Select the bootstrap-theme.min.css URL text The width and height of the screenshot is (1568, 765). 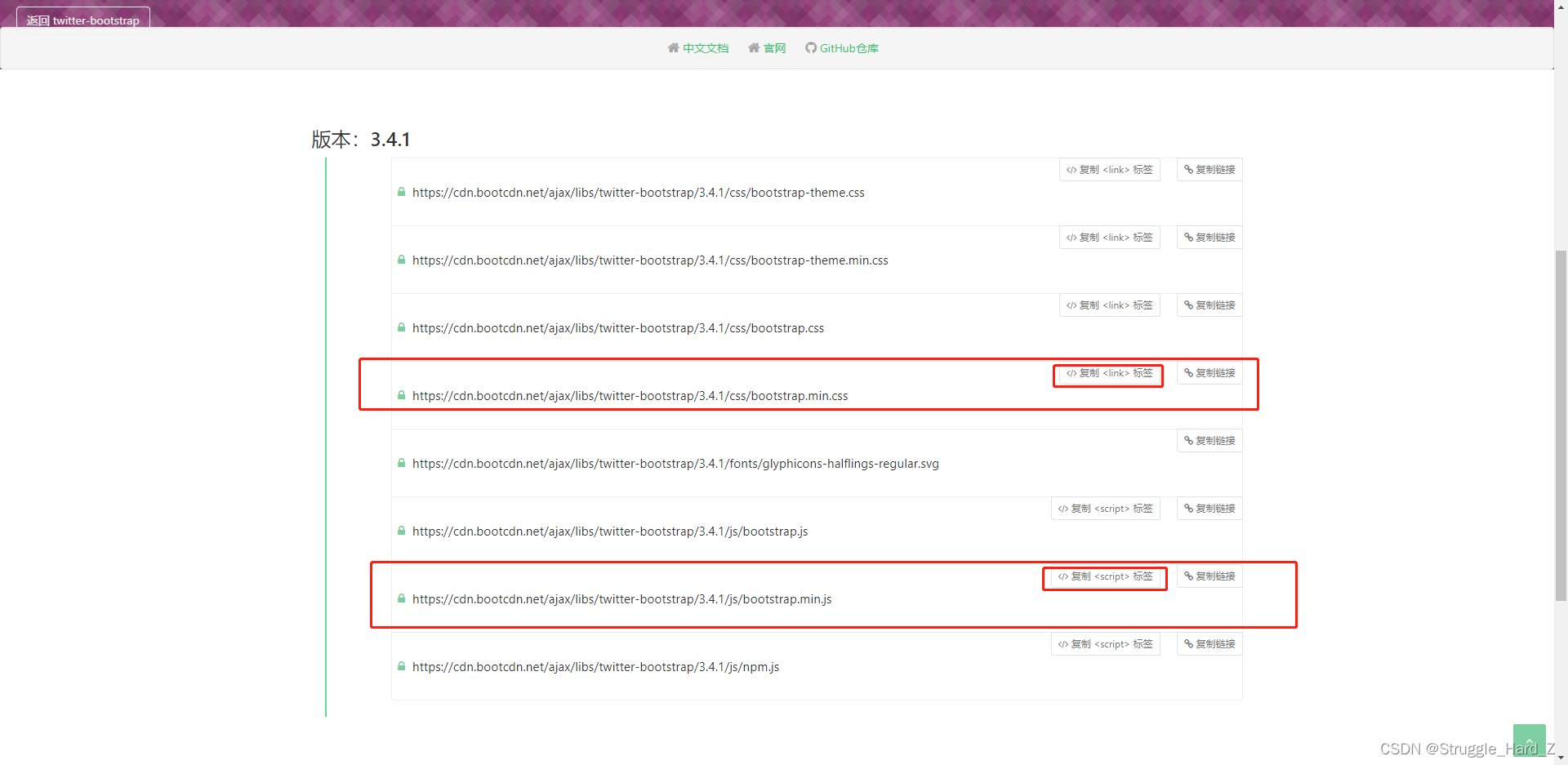tap(650, 260)
